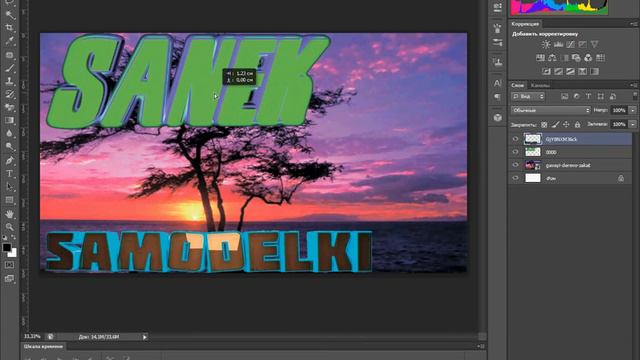This screenshot has height=360, width=640.
Task: Select the Шкала времени timeline tab
Action: 44,347
